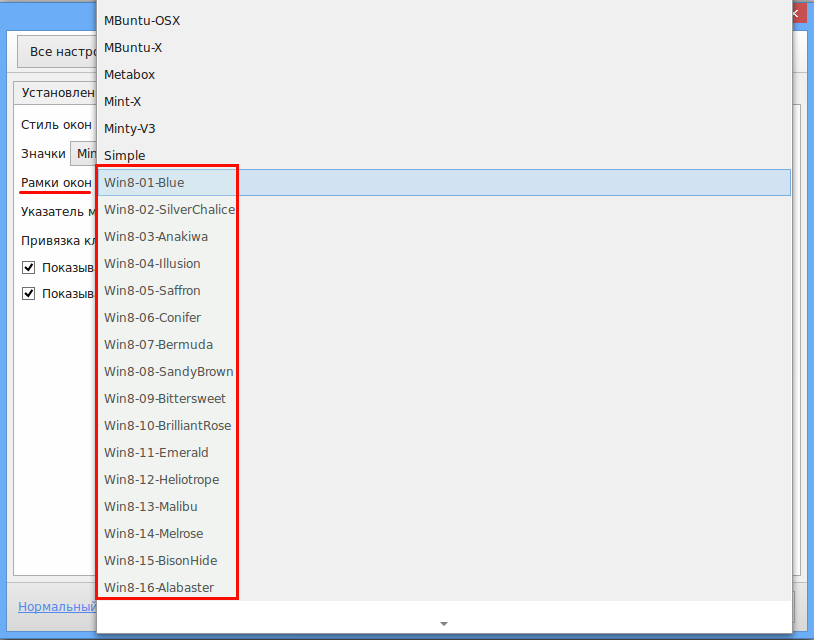This screenshot has height=640, width=814.
Task: Switch to the 'Установлен' tab
Action: click(56, 93)
